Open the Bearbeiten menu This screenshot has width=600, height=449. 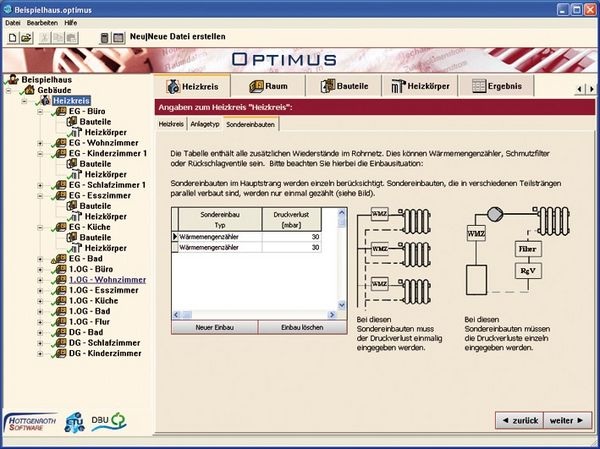click(x=43, y=21)
